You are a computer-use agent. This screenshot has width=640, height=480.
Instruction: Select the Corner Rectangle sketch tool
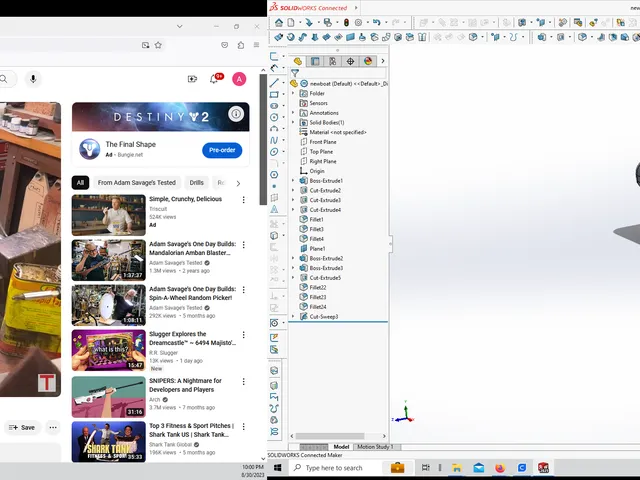pos(274,94)
